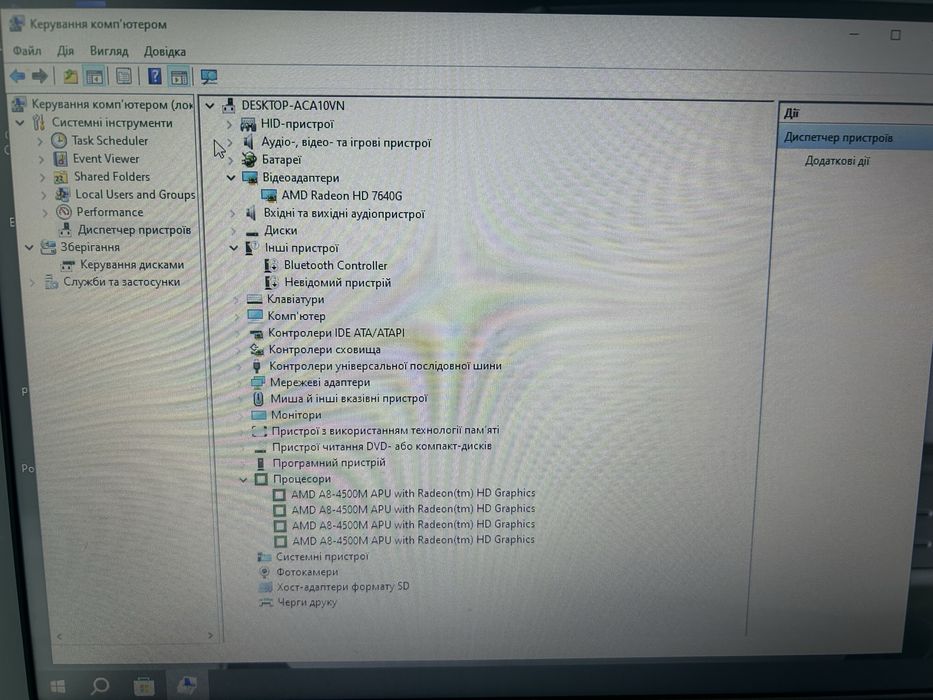Viewport: 933px width, 700px height.
Task: Select Диспетчер пристроїв in left tree
Action: coord(134,230)
